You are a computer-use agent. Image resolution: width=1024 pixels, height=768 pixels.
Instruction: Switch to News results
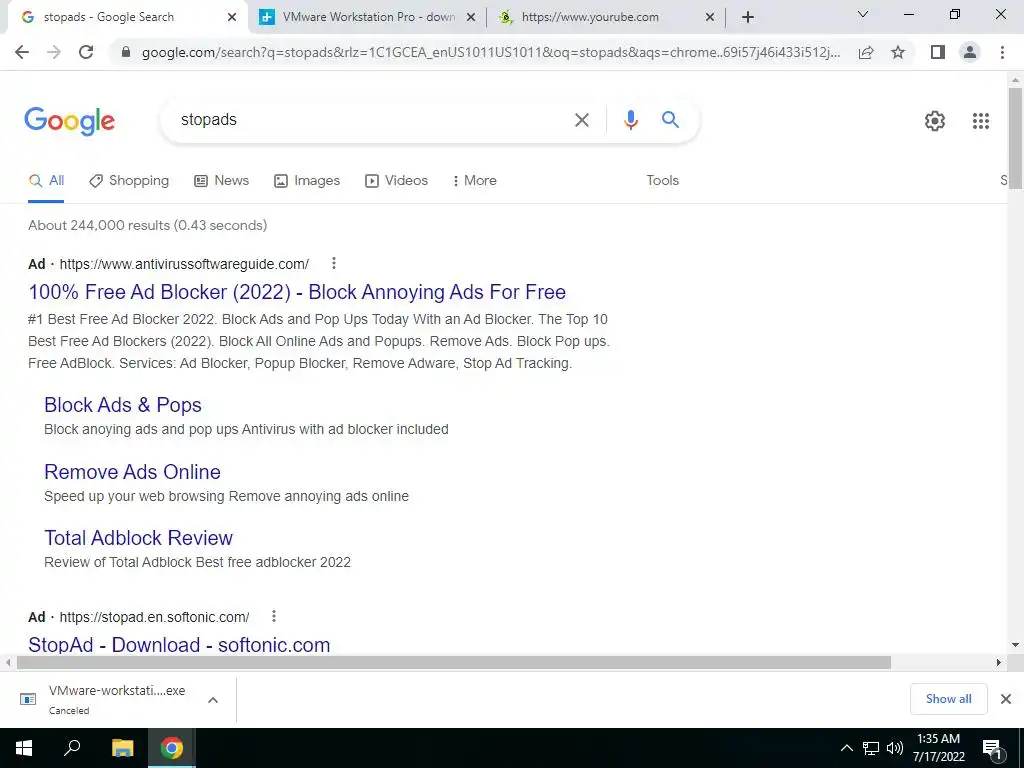[x=222, y=181]
